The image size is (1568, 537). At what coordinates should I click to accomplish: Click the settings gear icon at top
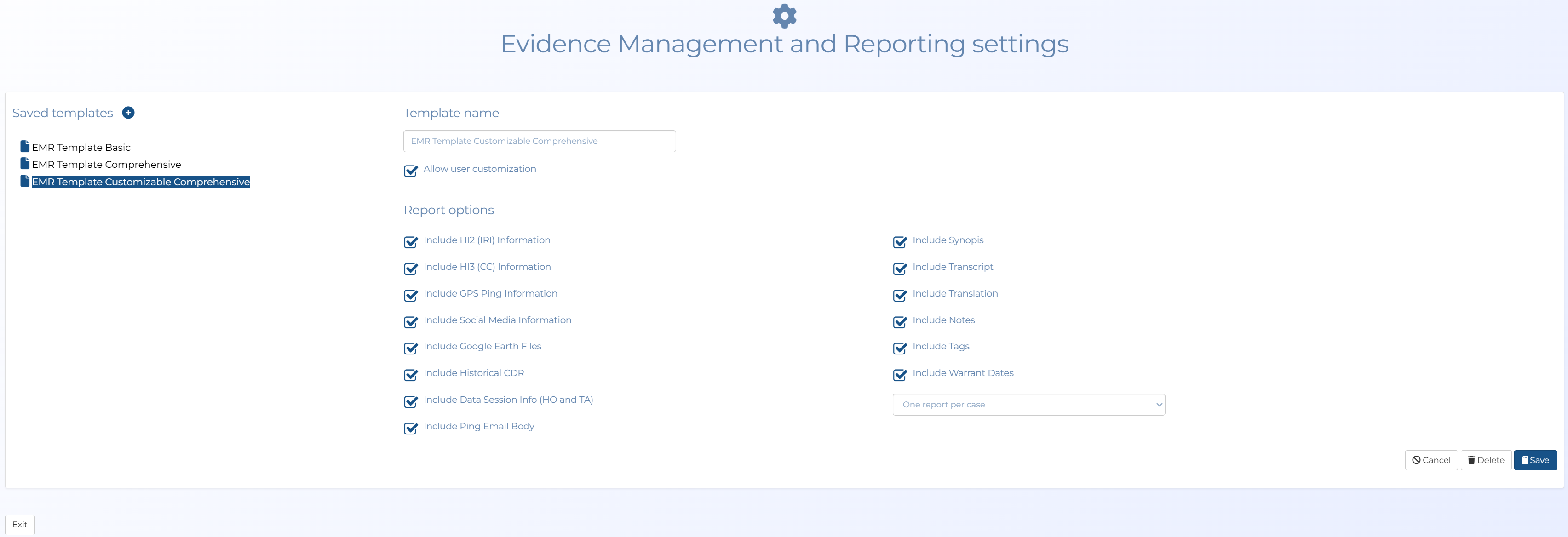[x=784, y=16]
